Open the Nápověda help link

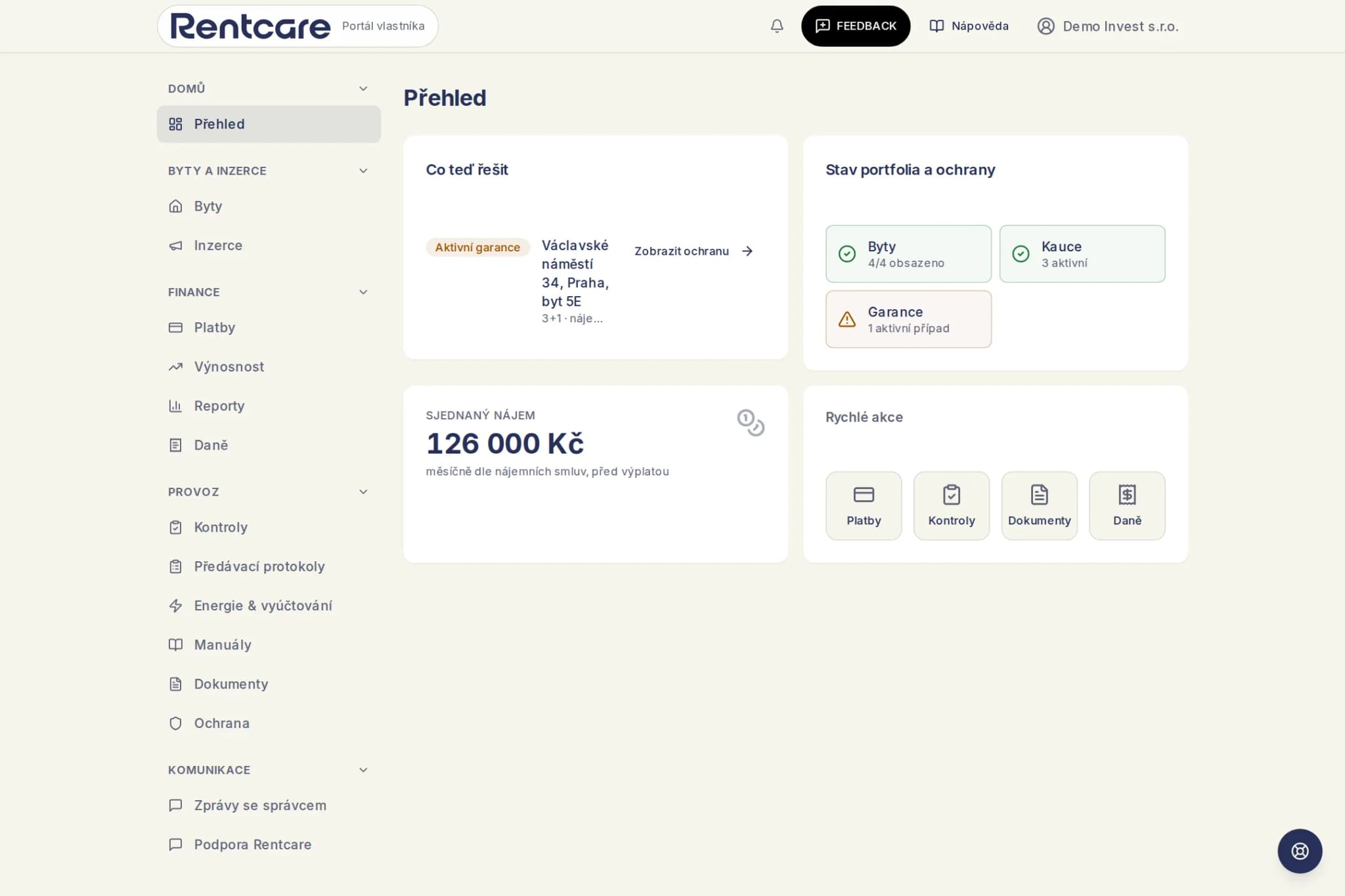969,26
